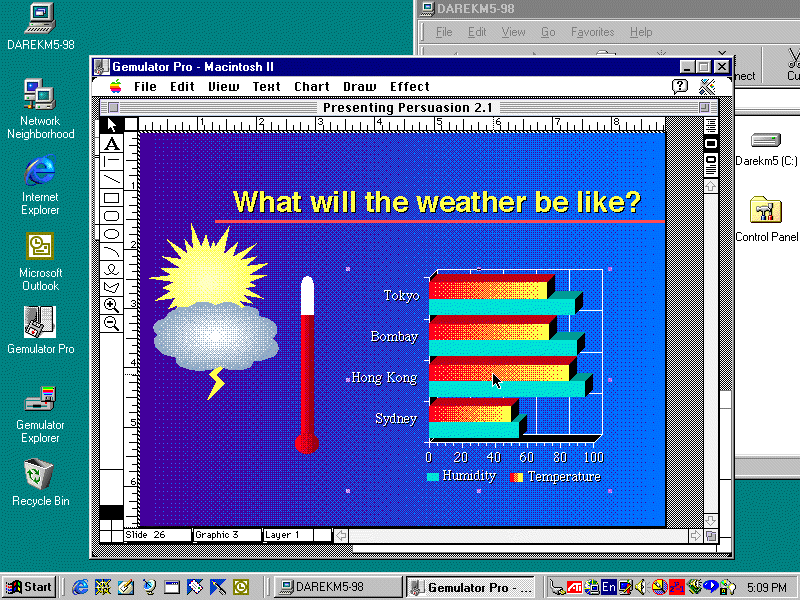The image size is (800, 600).
Task: Open the Draw menu
Action: click(x=360, y=87)
